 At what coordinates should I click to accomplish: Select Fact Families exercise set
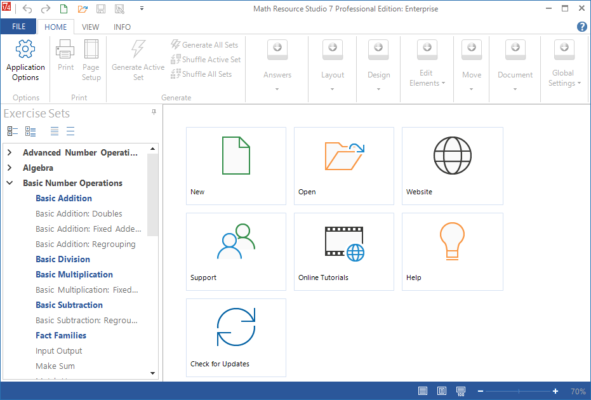point(61,336)
